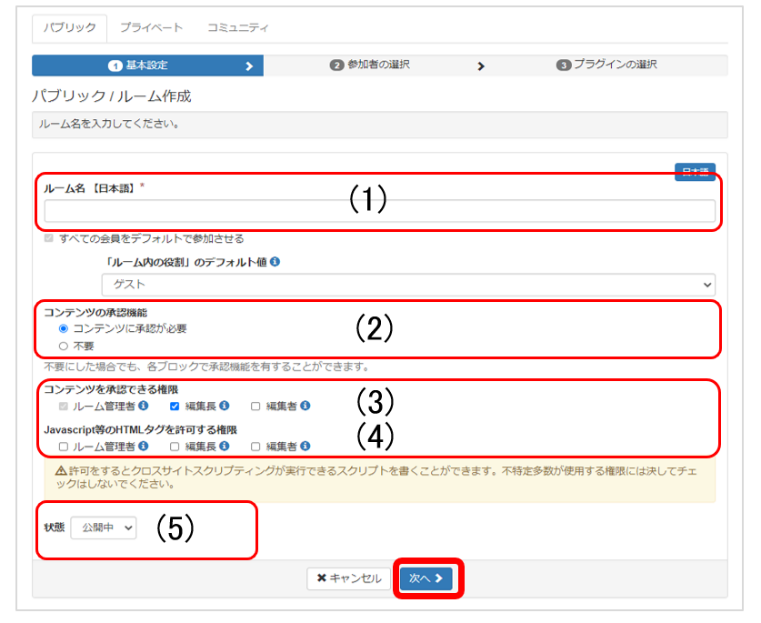Click info icon next to ルーム管理者 under コンテンツを承認できる権限
Viewport: 761px width, 623px height.
[144, 406]
